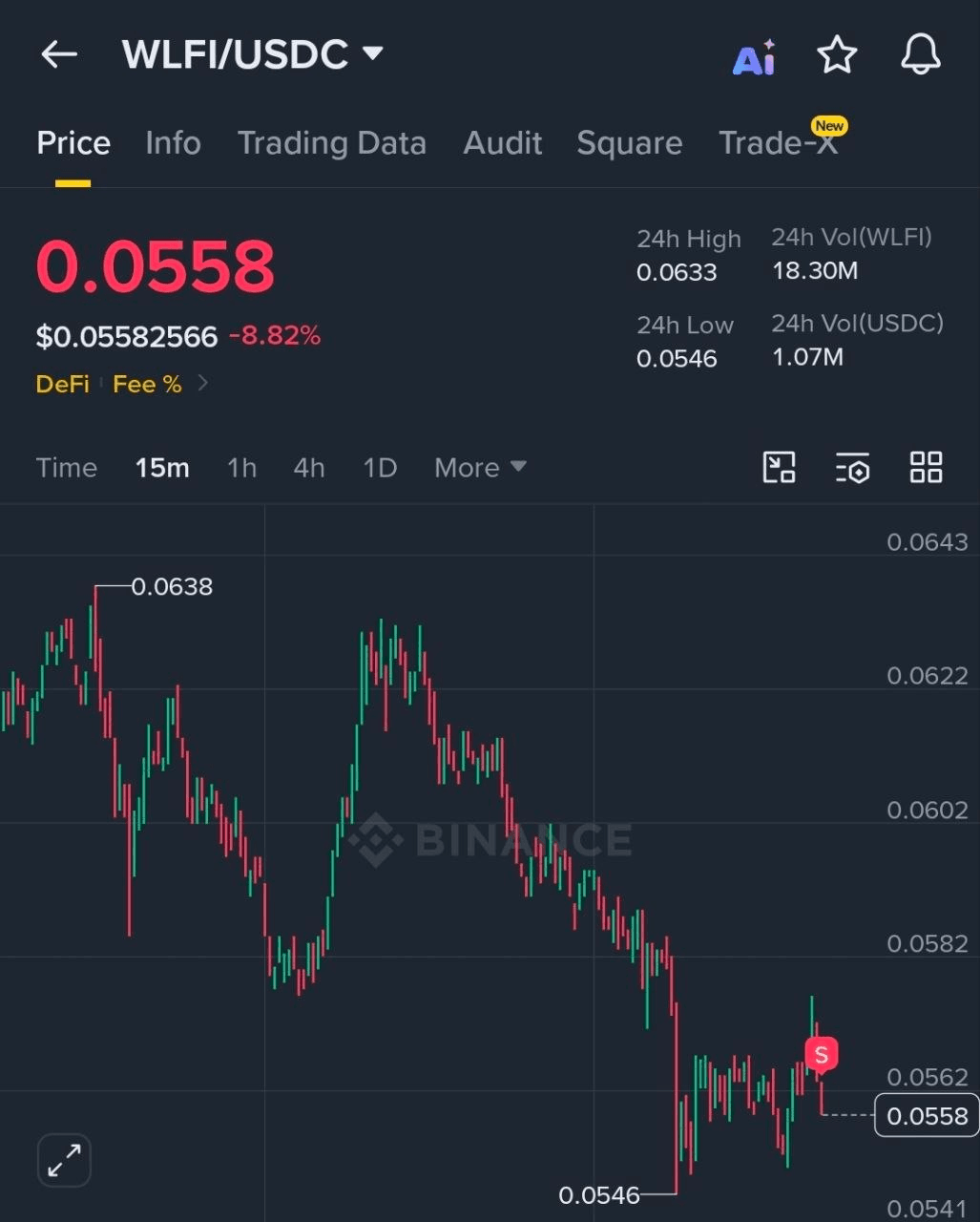Expand the More timeframes dropdown

[480, 468]
